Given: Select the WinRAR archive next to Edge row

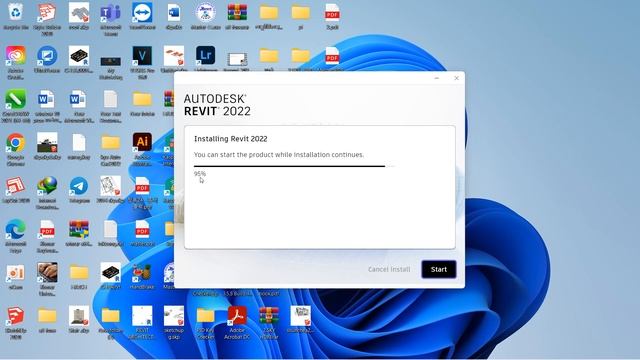Looking at the screenshot, I should (x=79, y=233).
